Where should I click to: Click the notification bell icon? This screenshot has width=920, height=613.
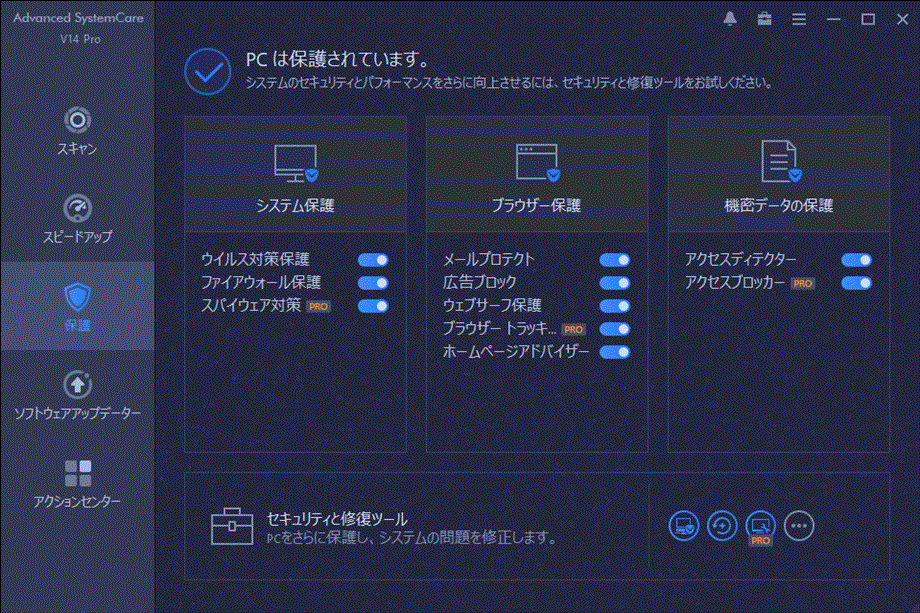(730, 19)
